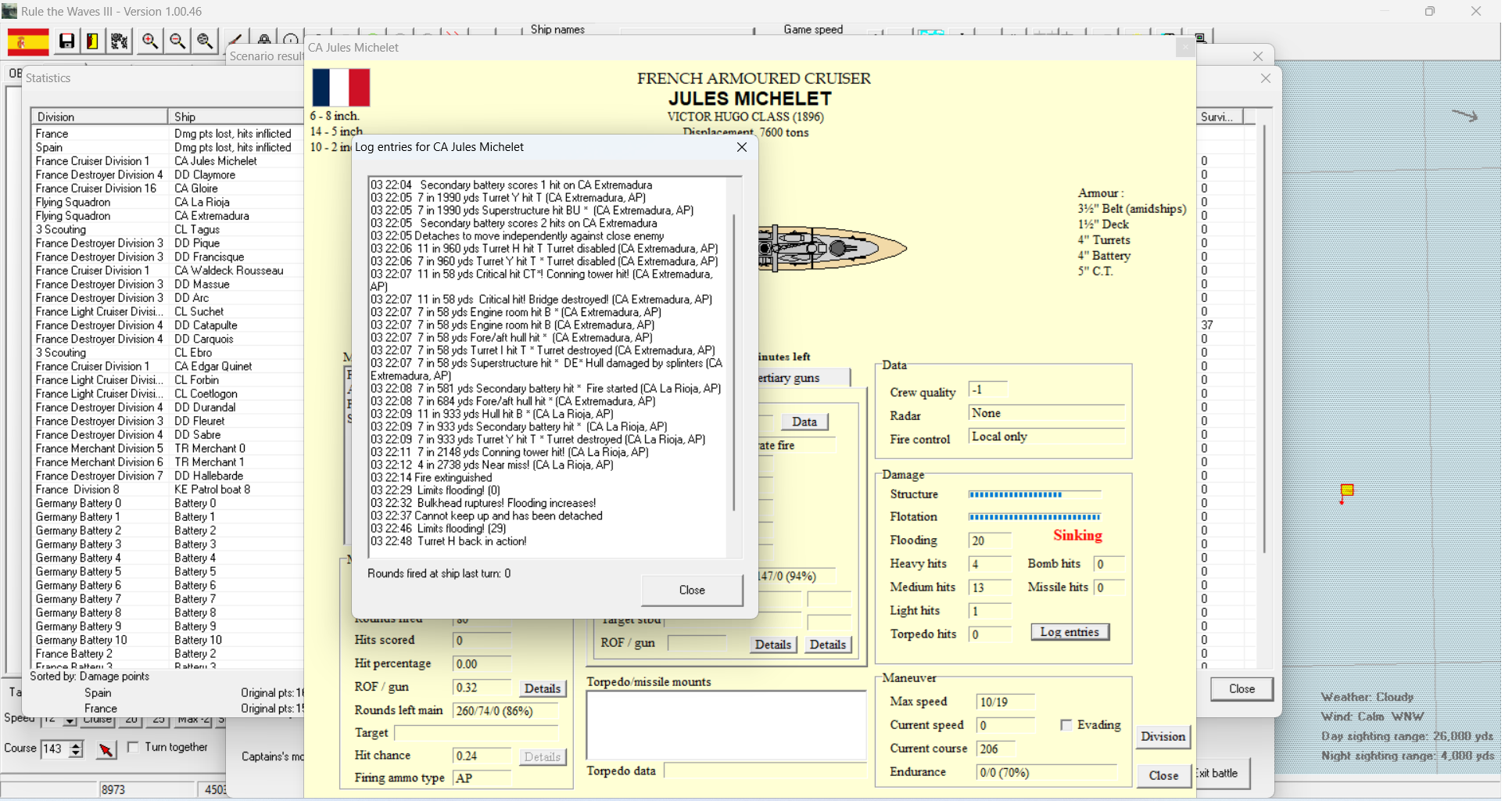Click the Close button of the right-hand results window

click(x=1241, y=689)
